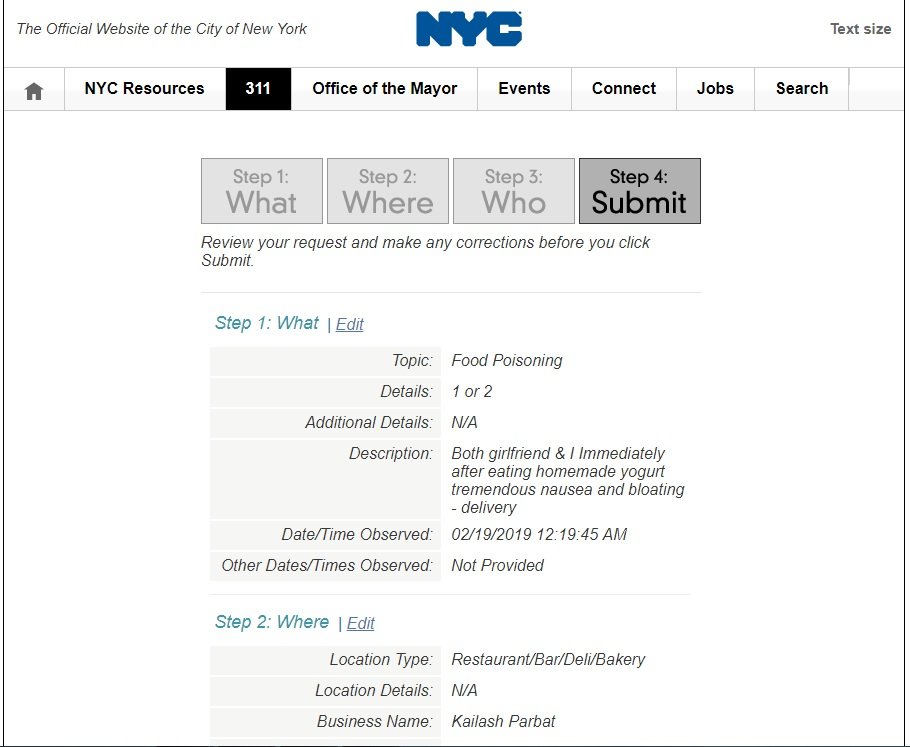Go back to Step 1: What
This screenshot has width=910, height=747.
point(262,191)
